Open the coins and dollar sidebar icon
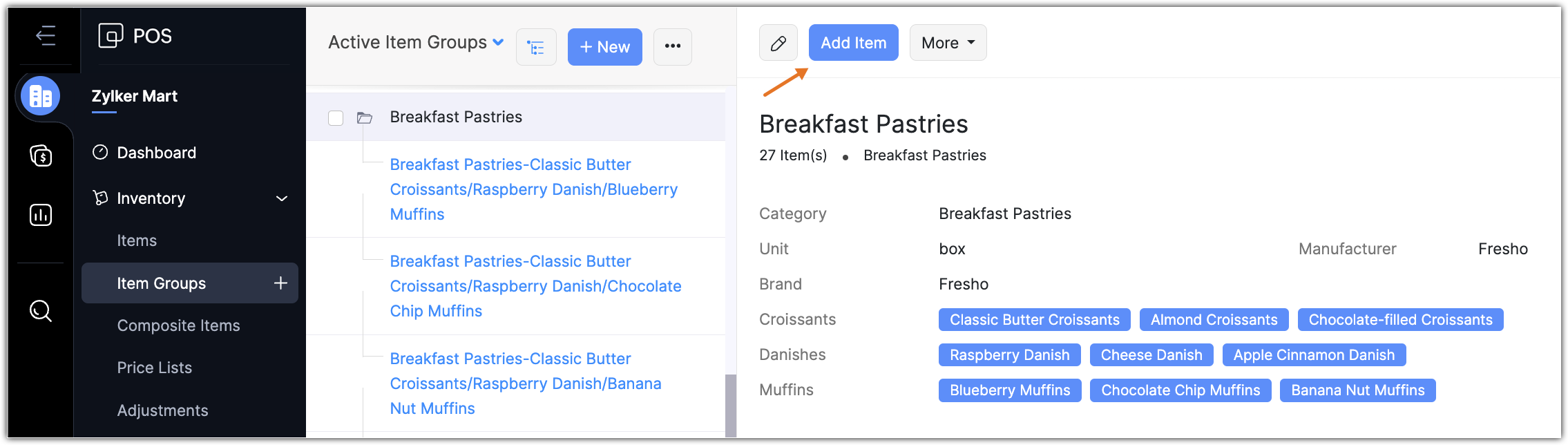Screen dimensions: 1568x445 (41, 155)
